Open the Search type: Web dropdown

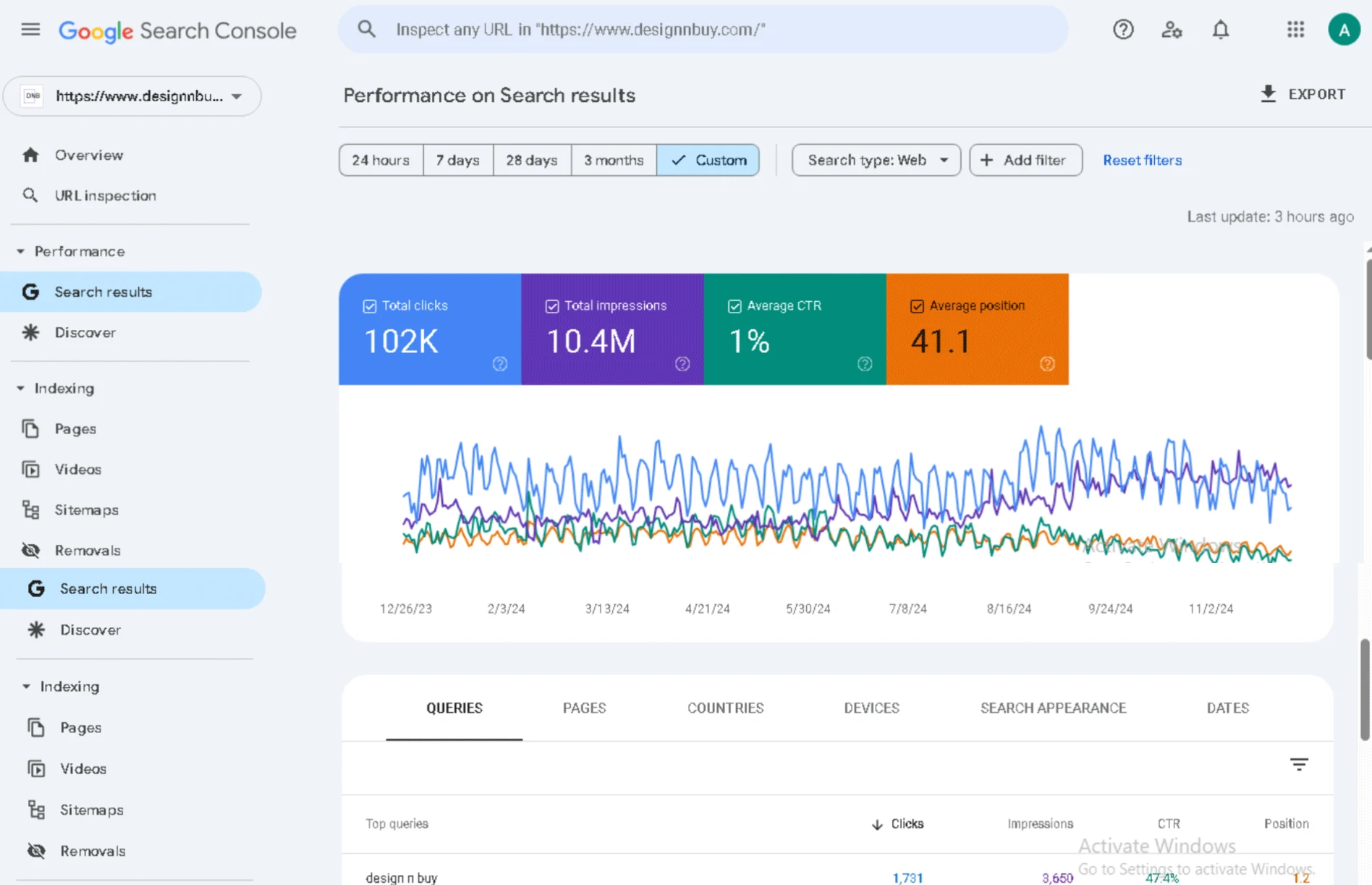[876, 160]
